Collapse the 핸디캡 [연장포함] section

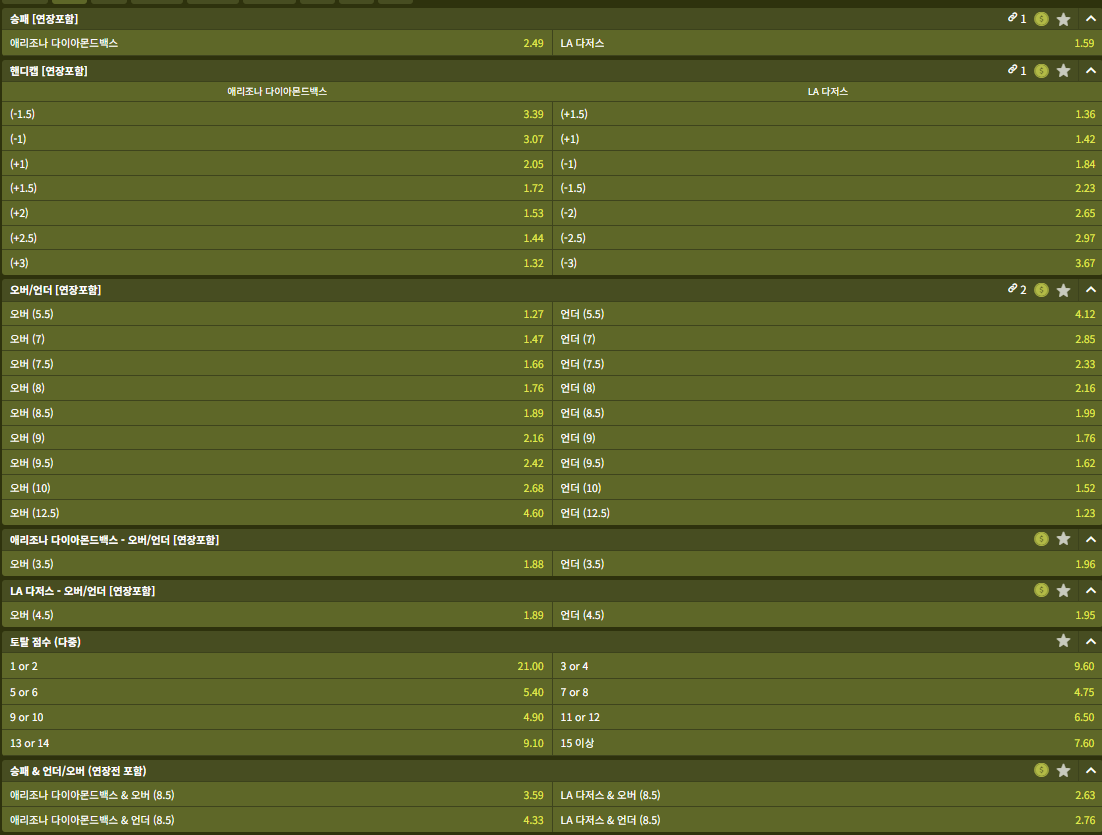click(1091, 70)
